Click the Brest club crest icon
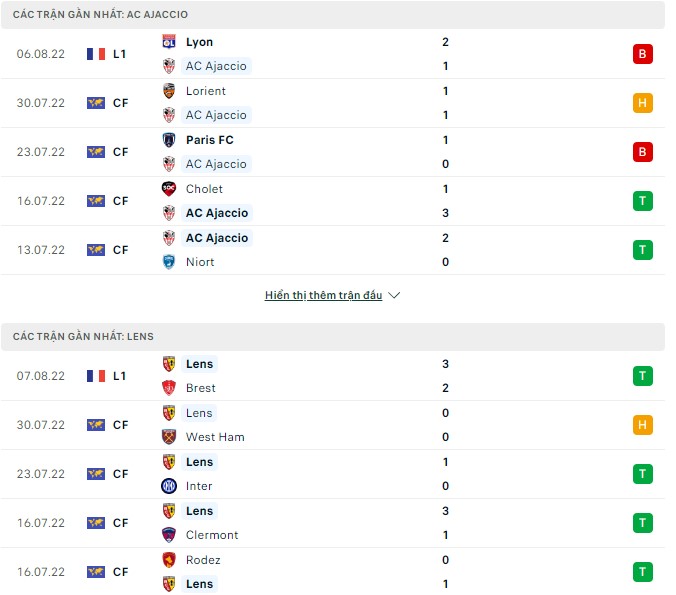The width and height of the screenshot is (676, 595). click(169, 388)
